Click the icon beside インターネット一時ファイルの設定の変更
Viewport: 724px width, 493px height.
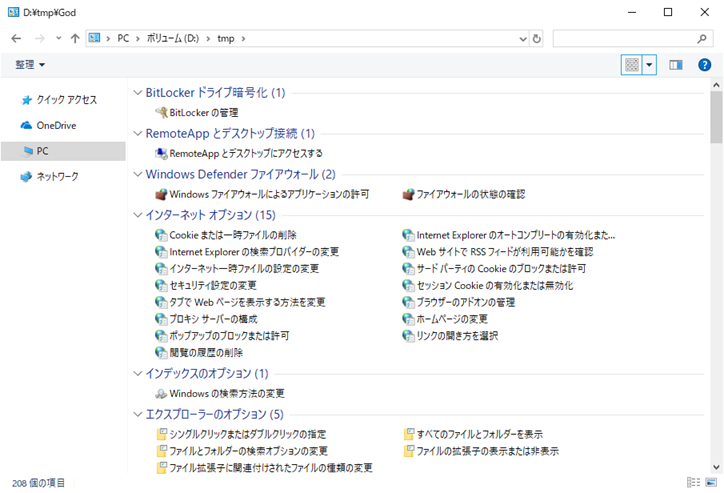tap(161, 269)
